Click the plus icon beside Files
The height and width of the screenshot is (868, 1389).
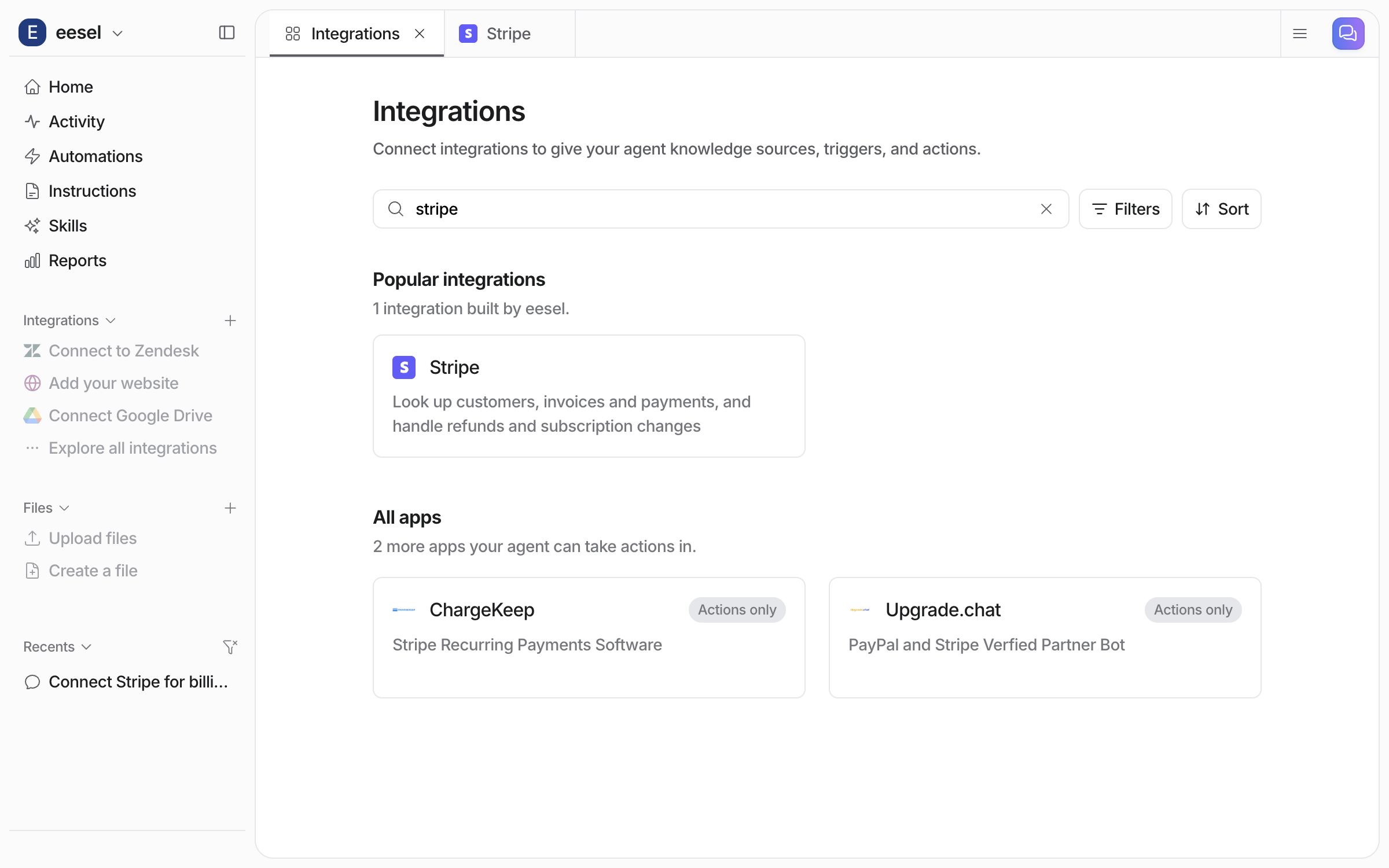tap(230, 508)
